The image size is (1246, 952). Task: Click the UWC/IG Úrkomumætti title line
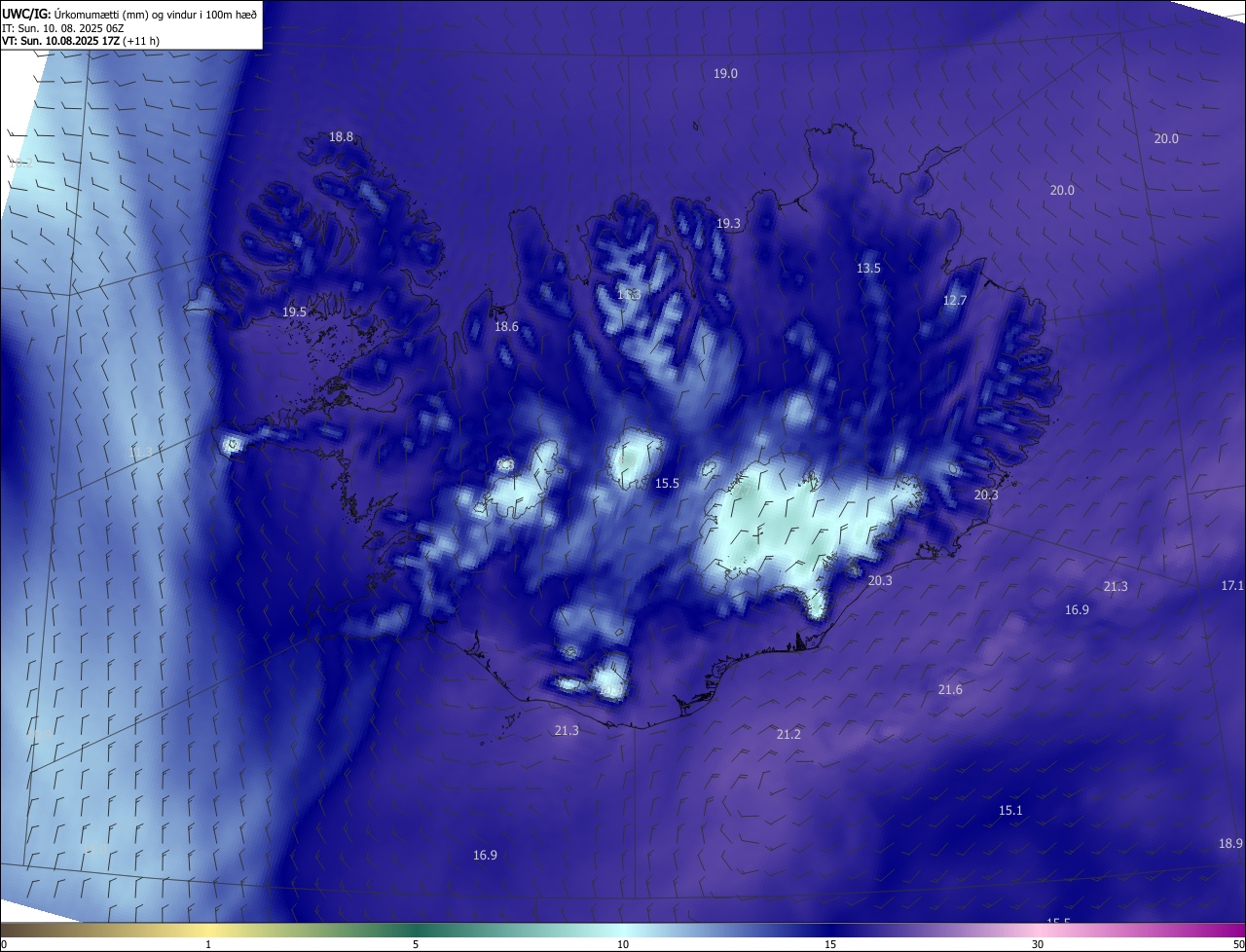pyautogui.click(x=129, y=15)
